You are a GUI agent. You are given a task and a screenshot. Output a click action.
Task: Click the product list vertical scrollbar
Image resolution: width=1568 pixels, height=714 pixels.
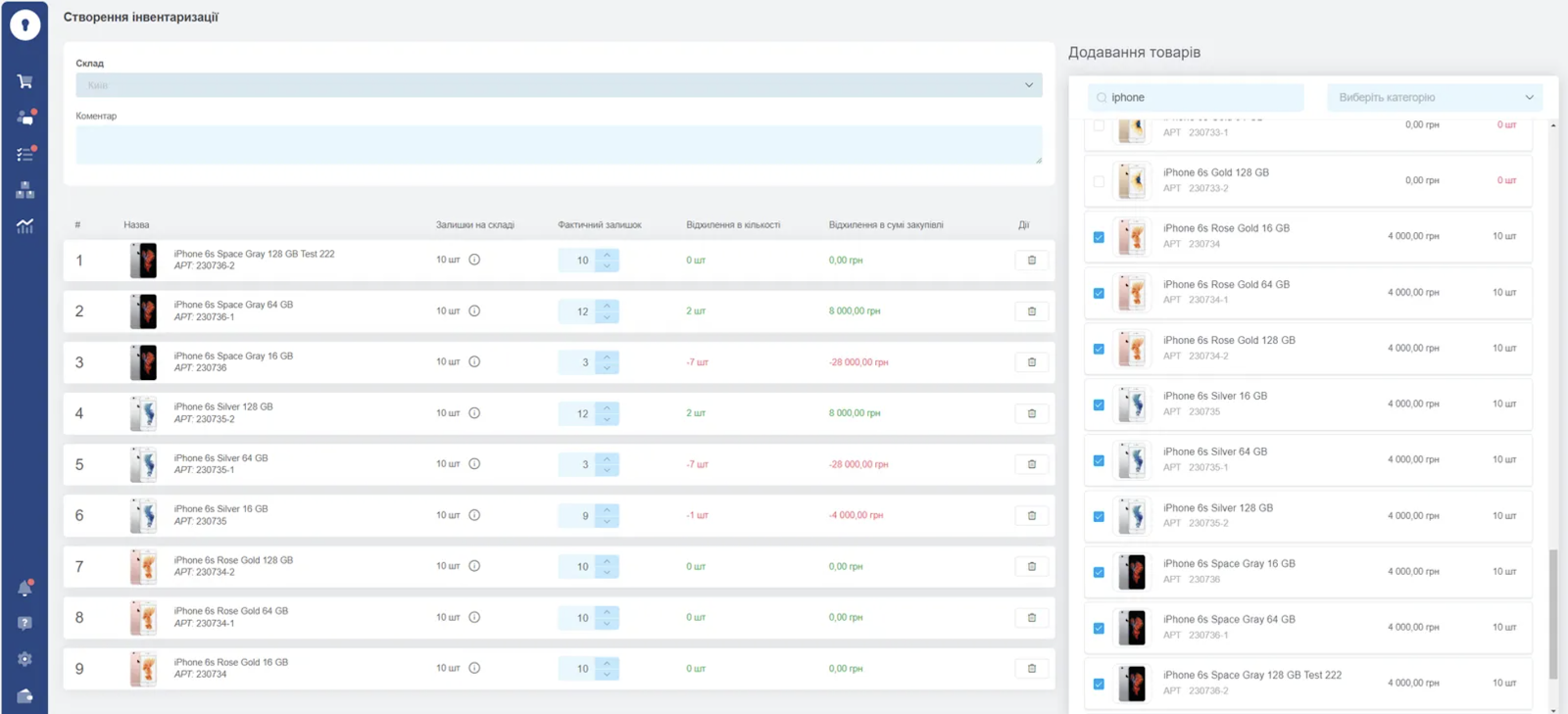[1553, 613]
